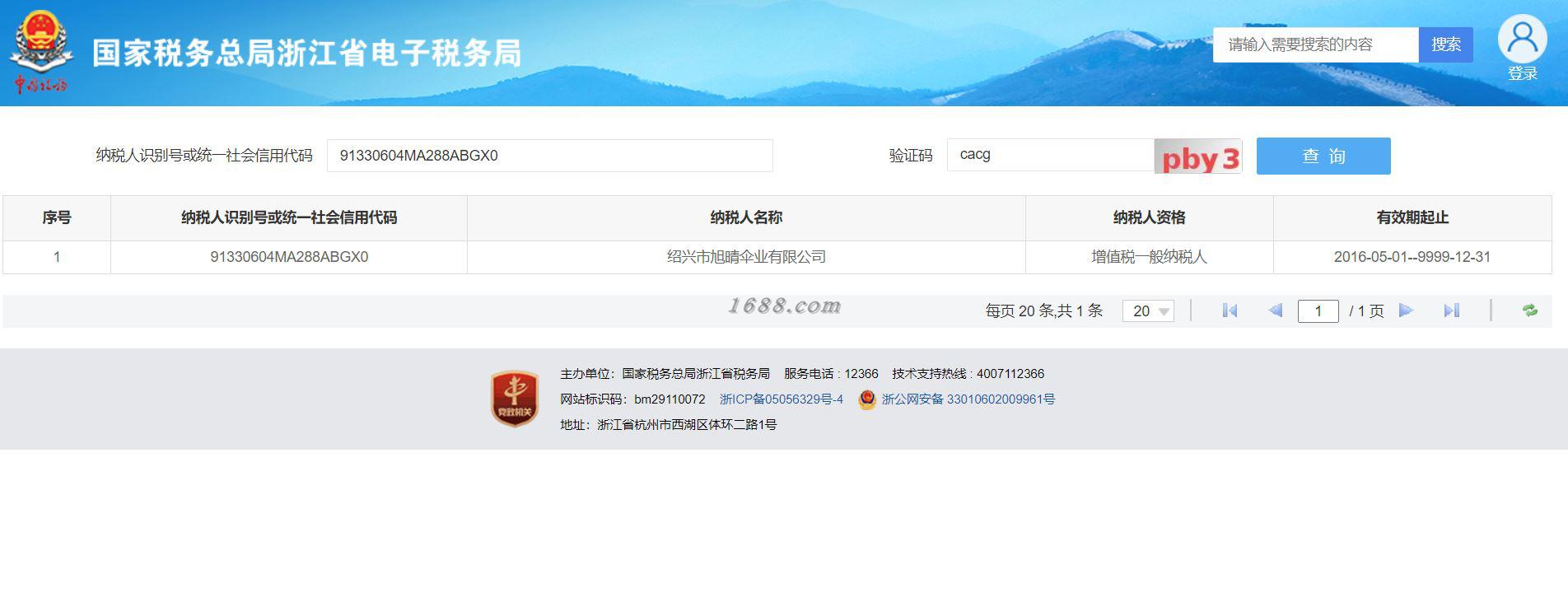Open the 浙公网安备 33010602009961号 link
Viewport: 1568px width, 607px height.
968,399
